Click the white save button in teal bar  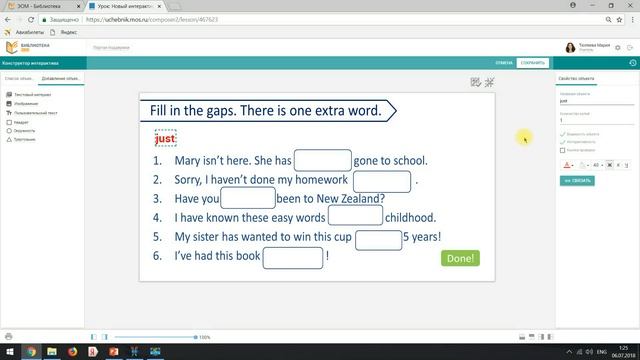(532, 63)
